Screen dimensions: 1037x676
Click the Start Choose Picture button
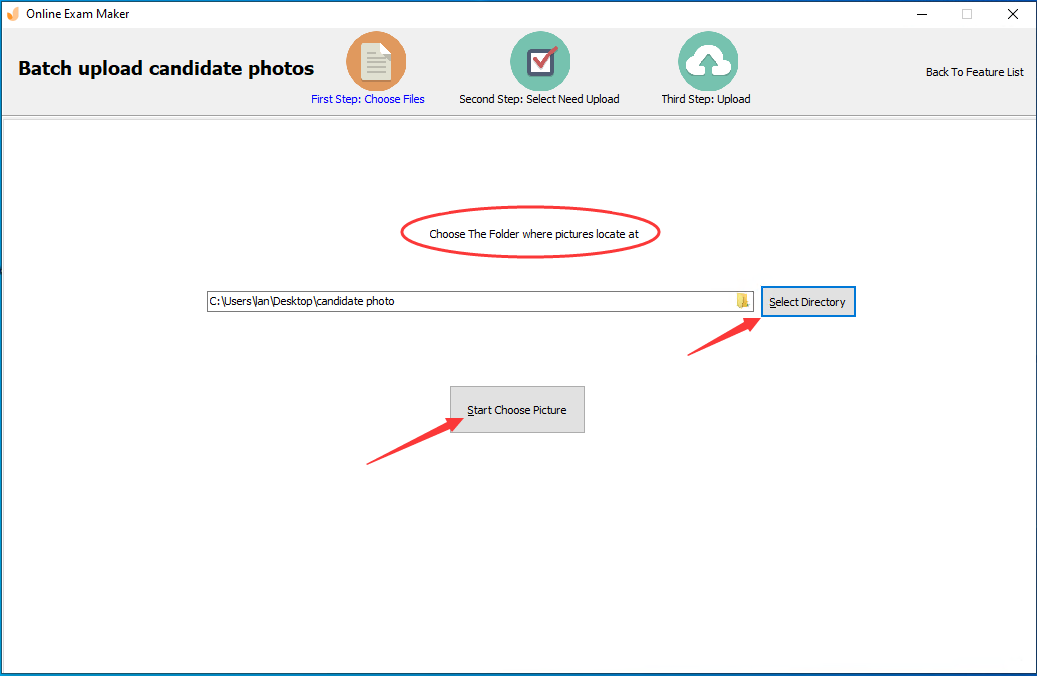[517, 409]
